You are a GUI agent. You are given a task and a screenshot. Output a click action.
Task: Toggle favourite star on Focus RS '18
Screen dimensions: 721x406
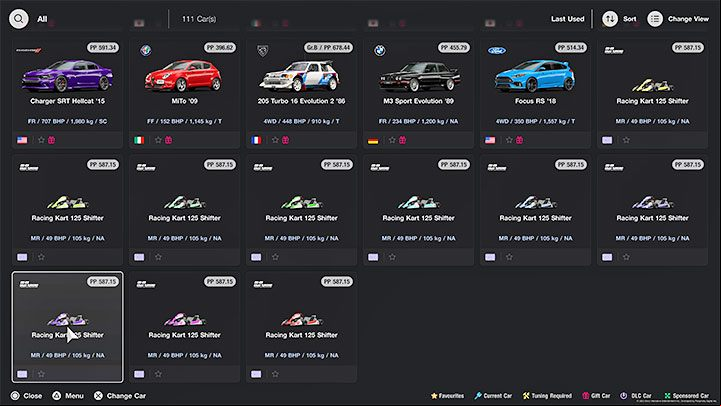pos(509,140)
